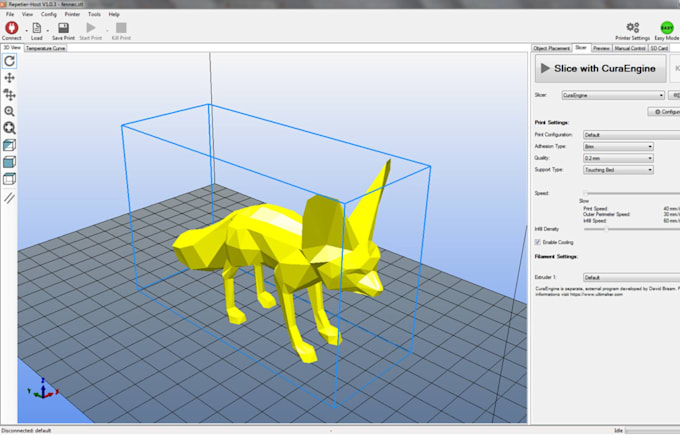Image resolution: width=680 pixels, height=435 pixels.
Task: Open the Quality dropdown
Action: (618, 158)
